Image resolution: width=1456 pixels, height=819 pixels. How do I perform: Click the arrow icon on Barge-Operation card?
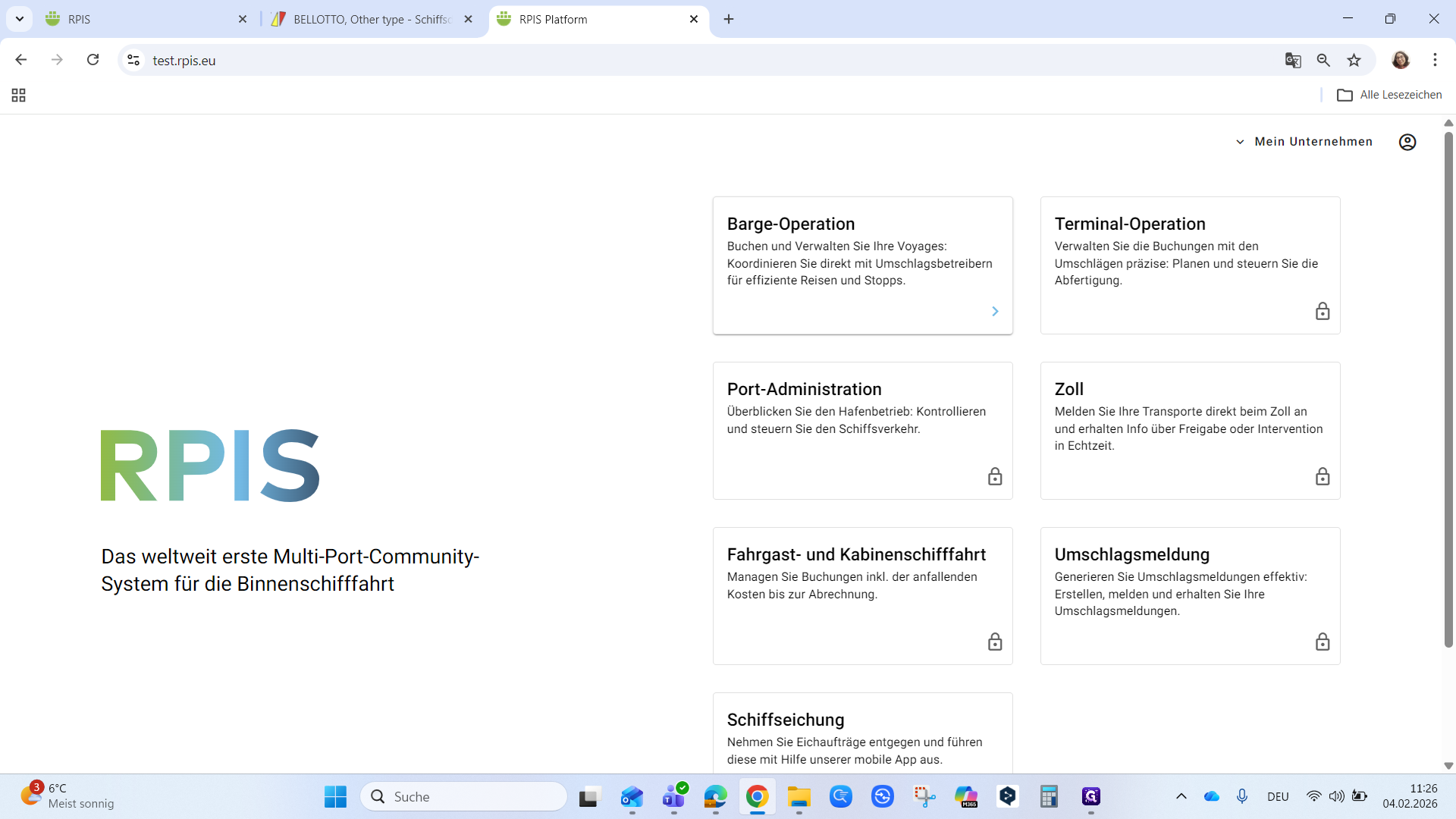click(995, 312)
